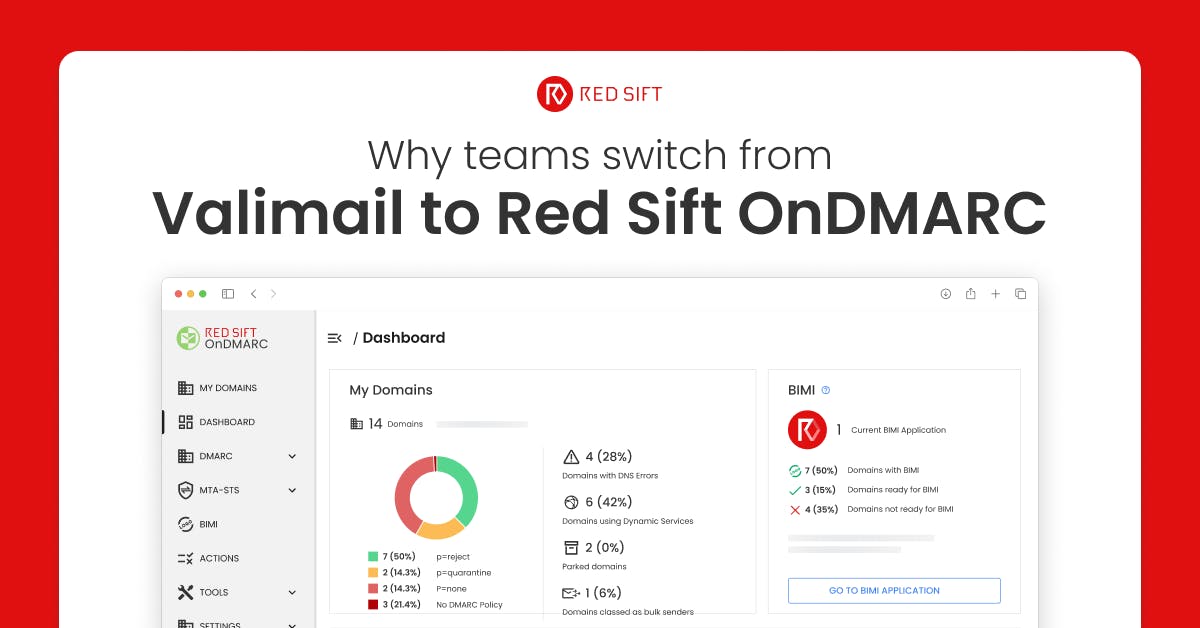
Task: Open the Settings entry in the sidebar
Action: pos(186,624)
